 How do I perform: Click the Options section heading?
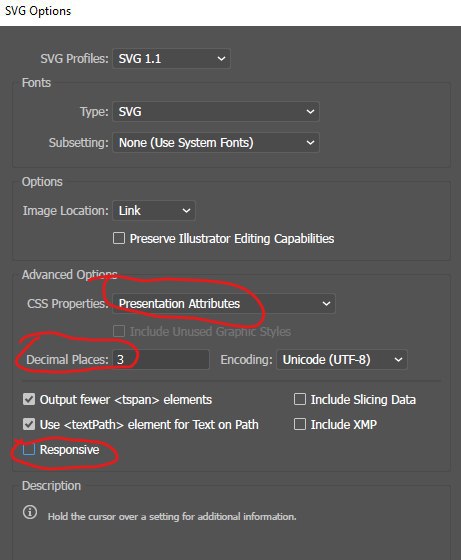[x=42, y=182]
